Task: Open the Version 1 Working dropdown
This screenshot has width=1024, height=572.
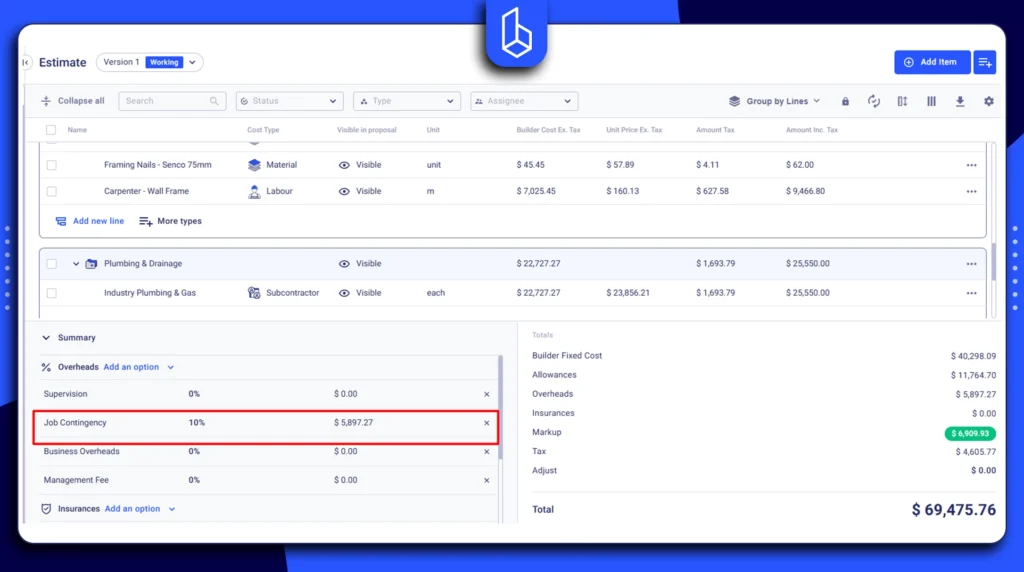Action: 149,62
